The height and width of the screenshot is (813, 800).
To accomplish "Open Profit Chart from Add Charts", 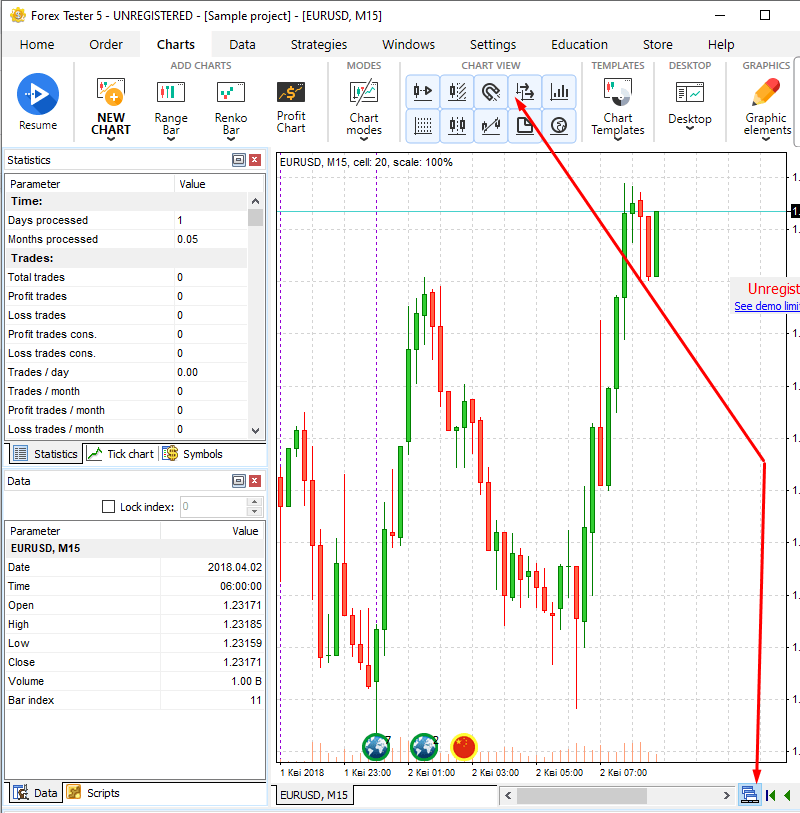I will point(291,107).
